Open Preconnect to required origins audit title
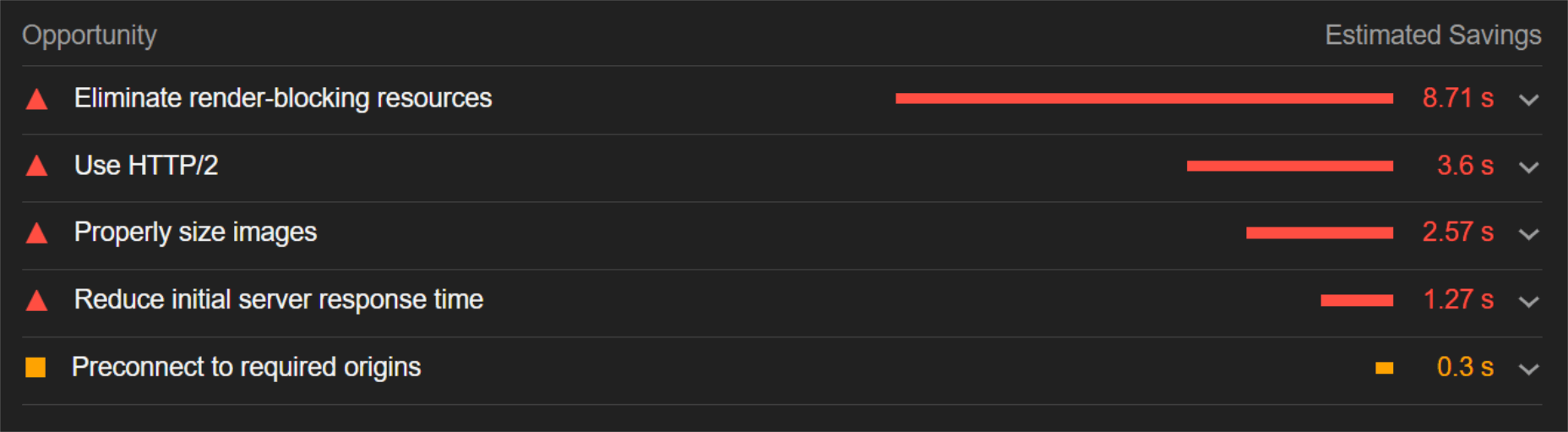The width and height of the screenshot is (1568, 432). pyautogui.click(x=246, y=367)
